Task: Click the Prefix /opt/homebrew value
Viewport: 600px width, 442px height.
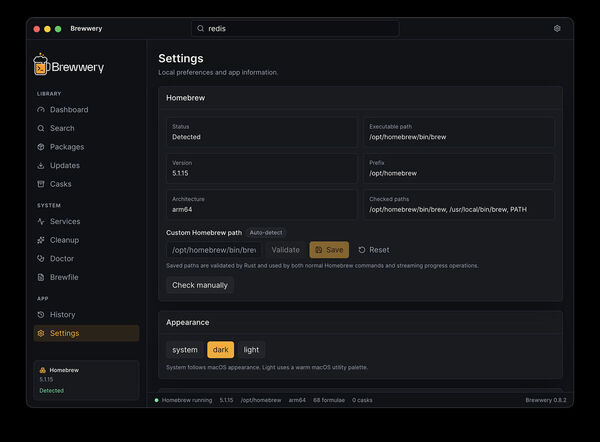Action: click(393, 173)
